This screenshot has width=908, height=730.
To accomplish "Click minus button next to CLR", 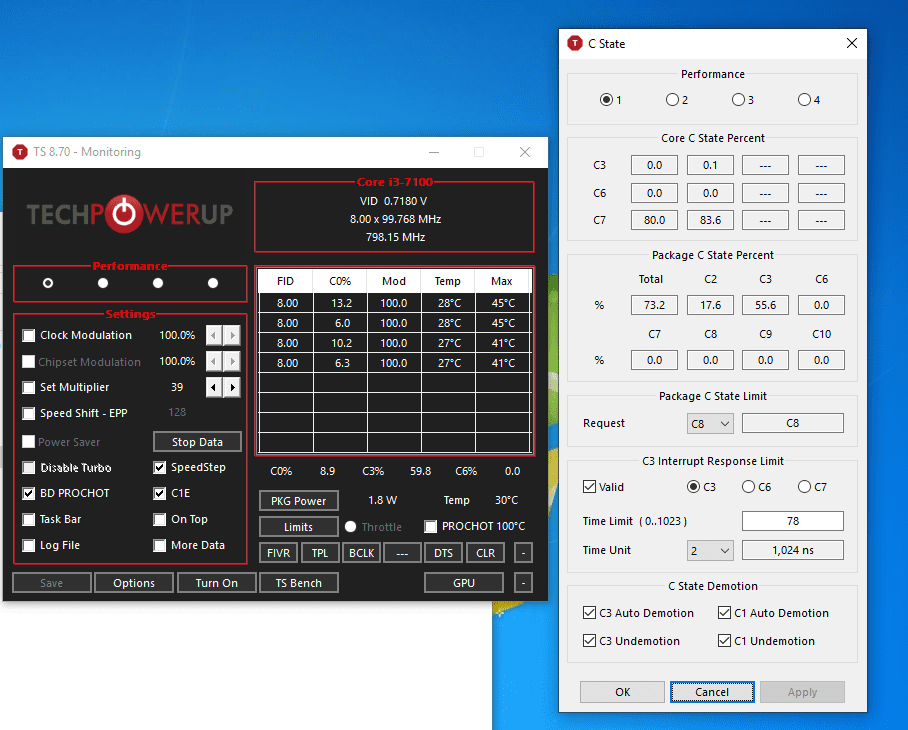I will click(x=523, y=553).
